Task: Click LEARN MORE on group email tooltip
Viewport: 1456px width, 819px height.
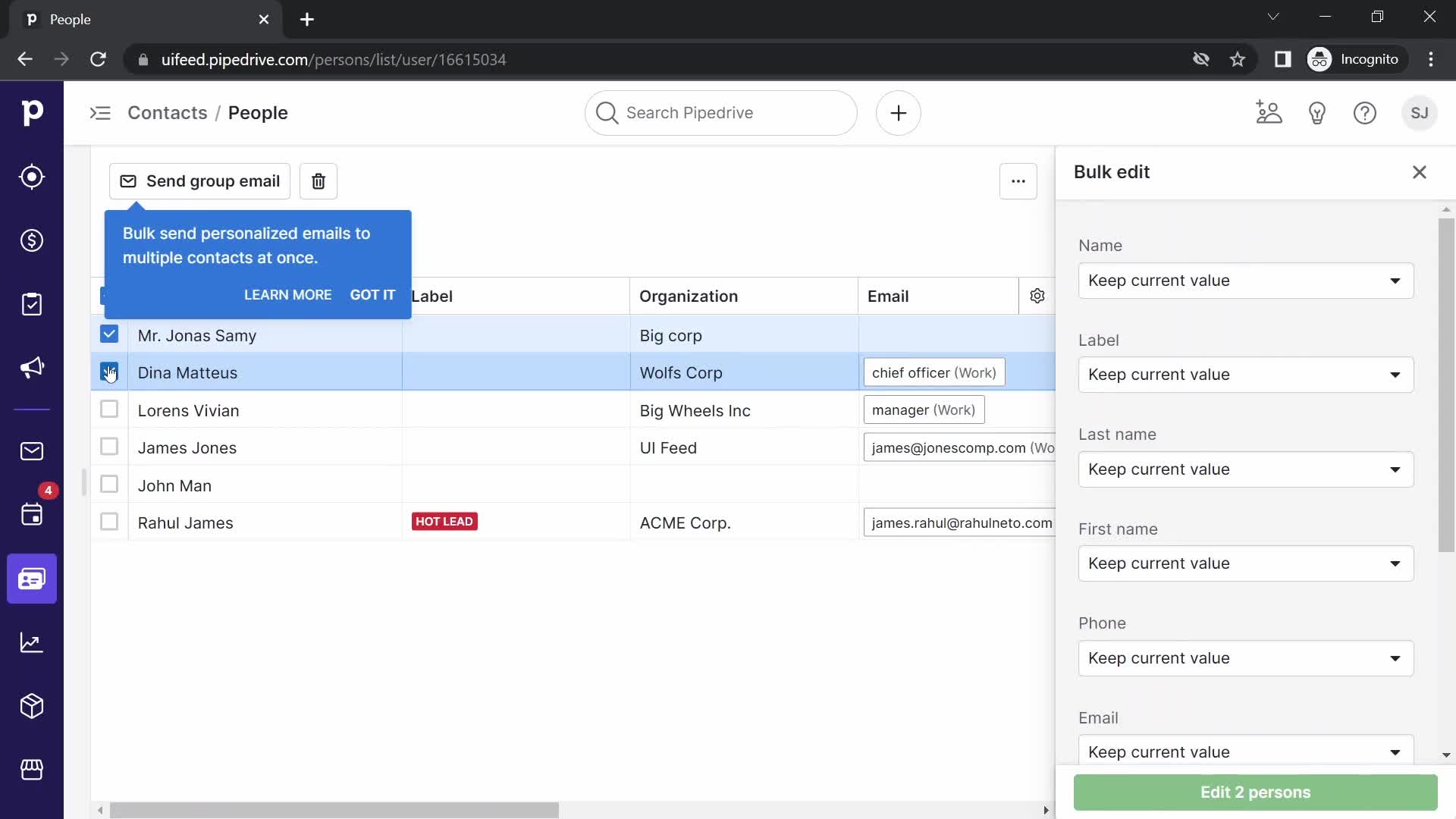Action: [x=288, y=294]
